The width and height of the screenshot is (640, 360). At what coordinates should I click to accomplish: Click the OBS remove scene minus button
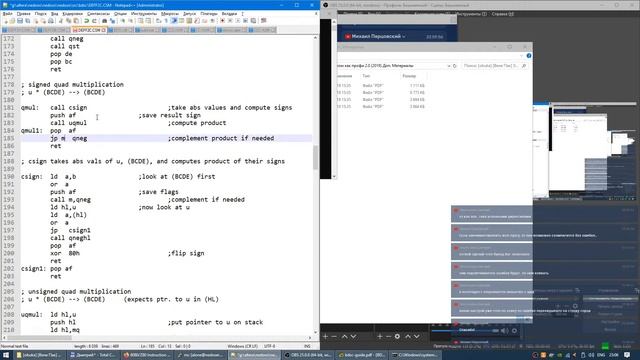pos(334,336)
